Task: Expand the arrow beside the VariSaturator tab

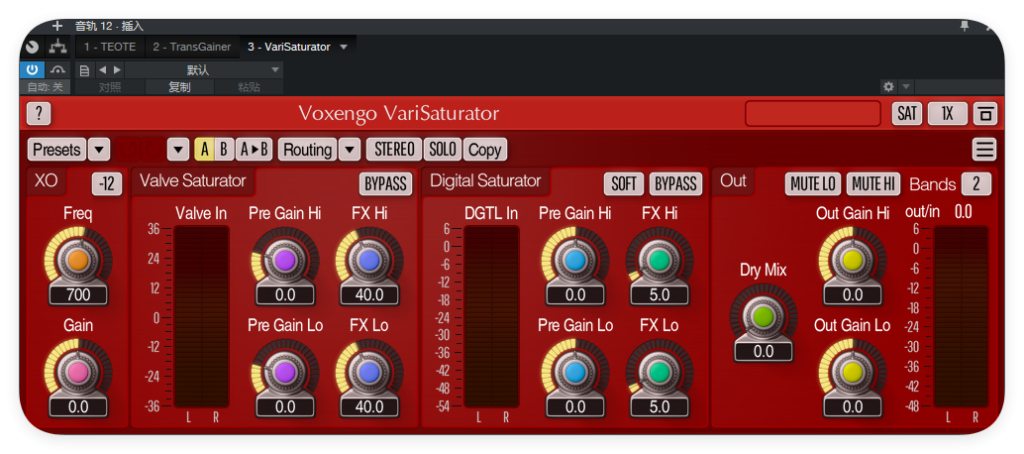Action: coord(344,47)
